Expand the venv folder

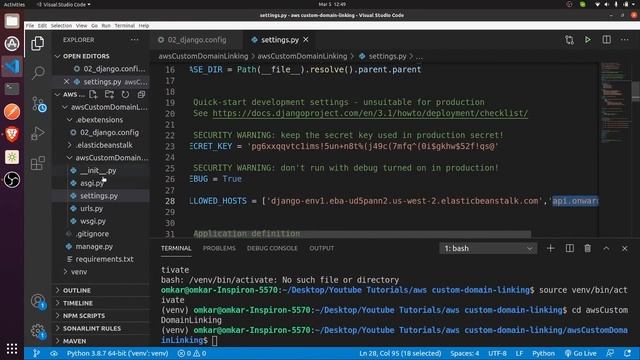click(x=79, y=271)
